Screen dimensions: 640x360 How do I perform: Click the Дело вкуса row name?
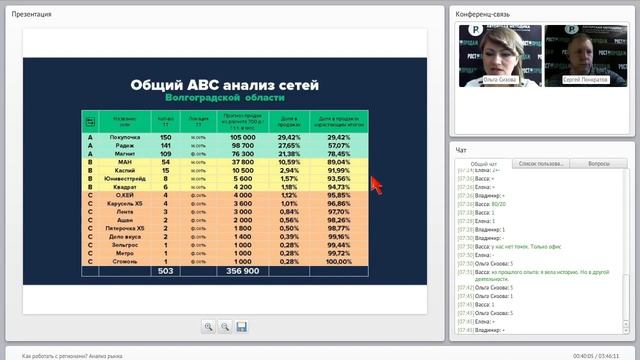point(125,237)
